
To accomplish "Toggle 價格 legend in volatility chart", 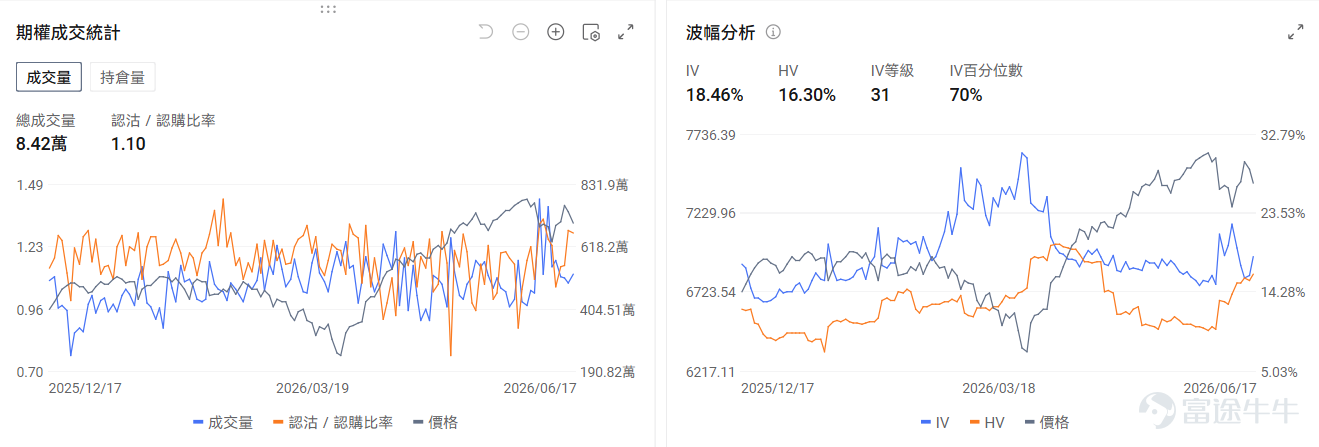I will coord(1047,422).
